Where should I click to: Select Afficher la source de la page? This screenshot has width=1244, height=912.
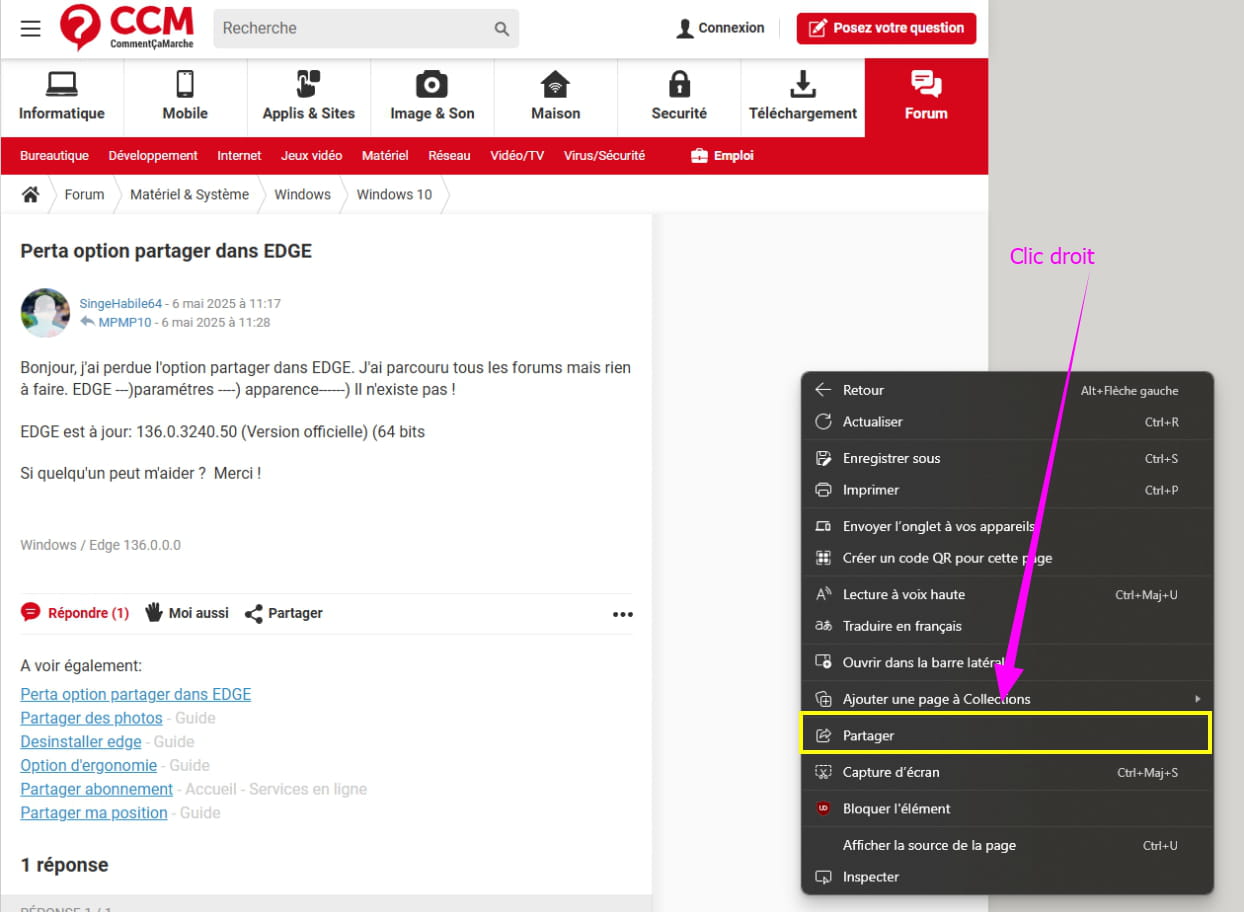1007,845
